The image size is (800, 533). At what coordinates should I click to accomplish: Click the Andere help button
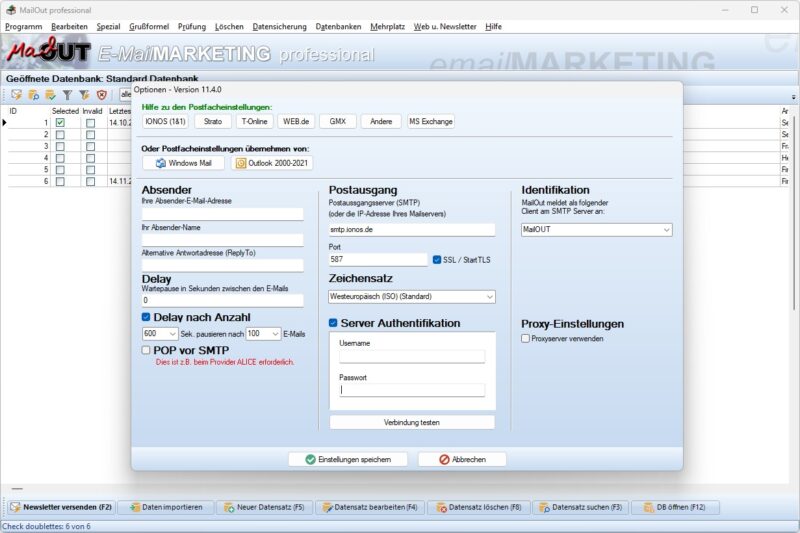381,121
